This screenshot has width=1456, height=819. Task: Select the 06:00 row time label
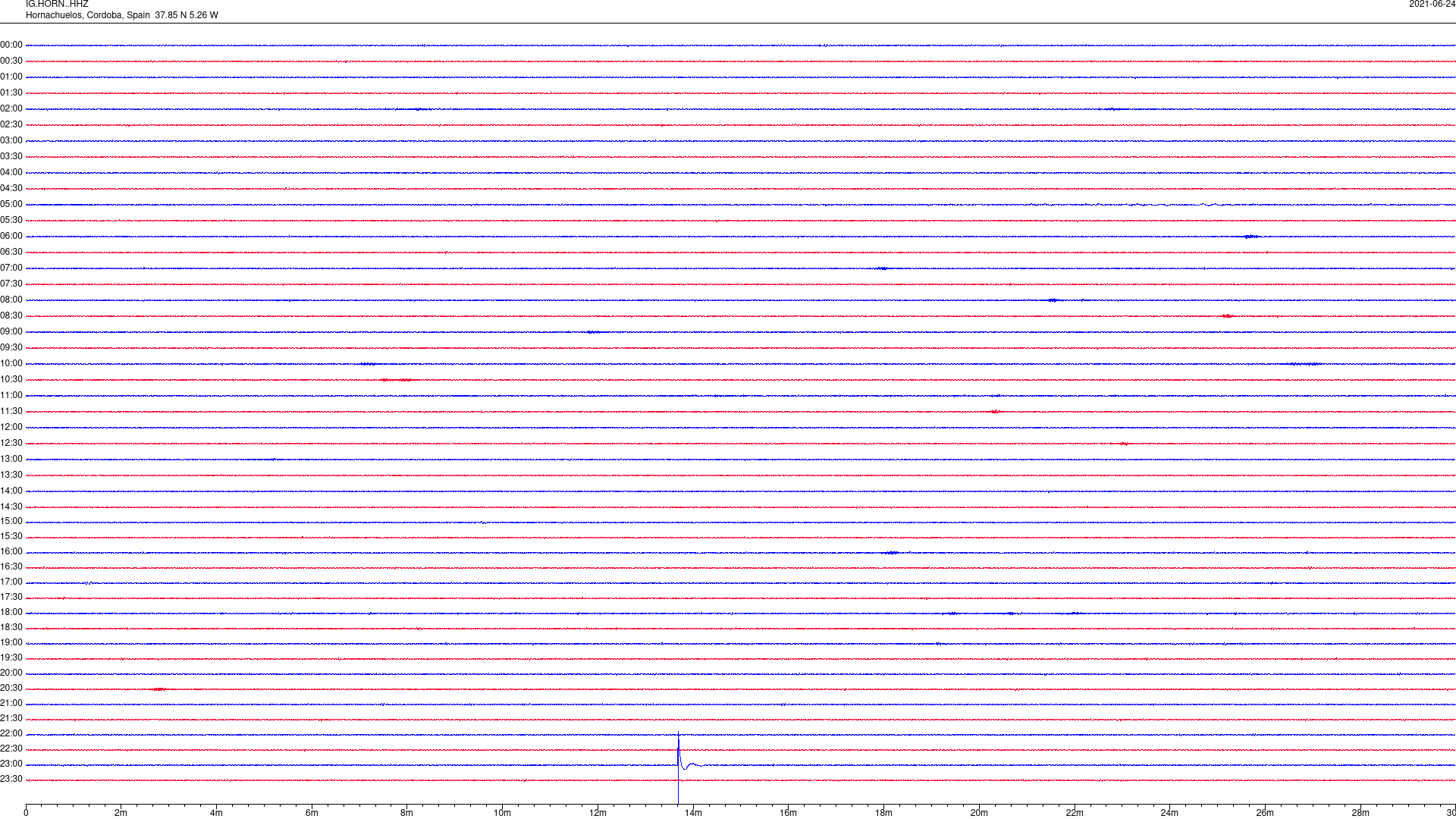(x=11, y=236)
